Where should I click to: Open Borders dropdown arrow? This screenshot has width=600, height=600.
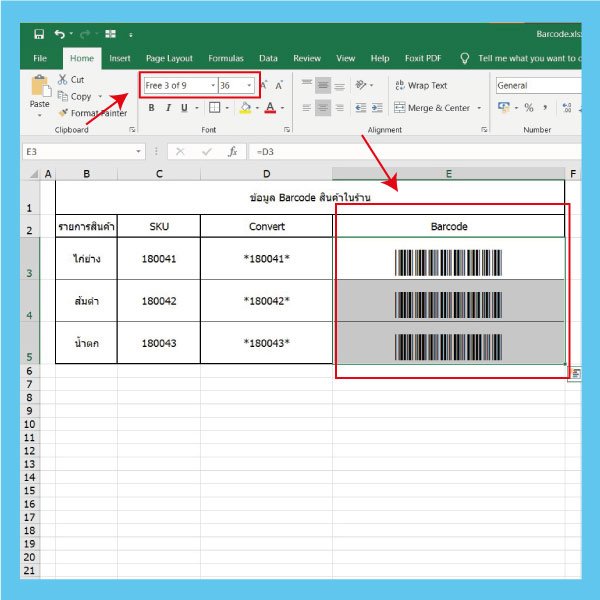point(227,108)
